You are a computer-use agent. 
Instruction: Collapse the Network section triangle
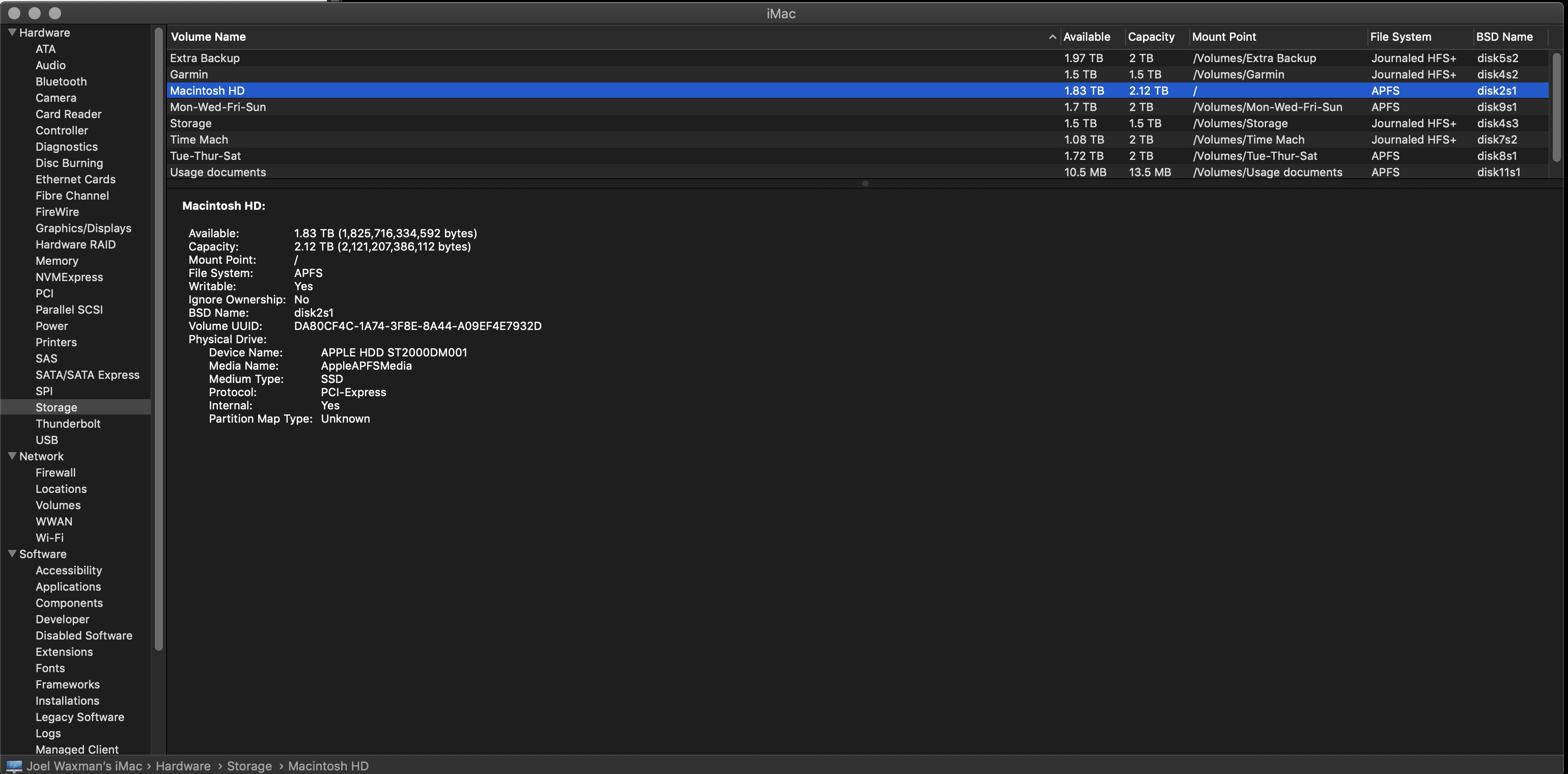[12, 456]
